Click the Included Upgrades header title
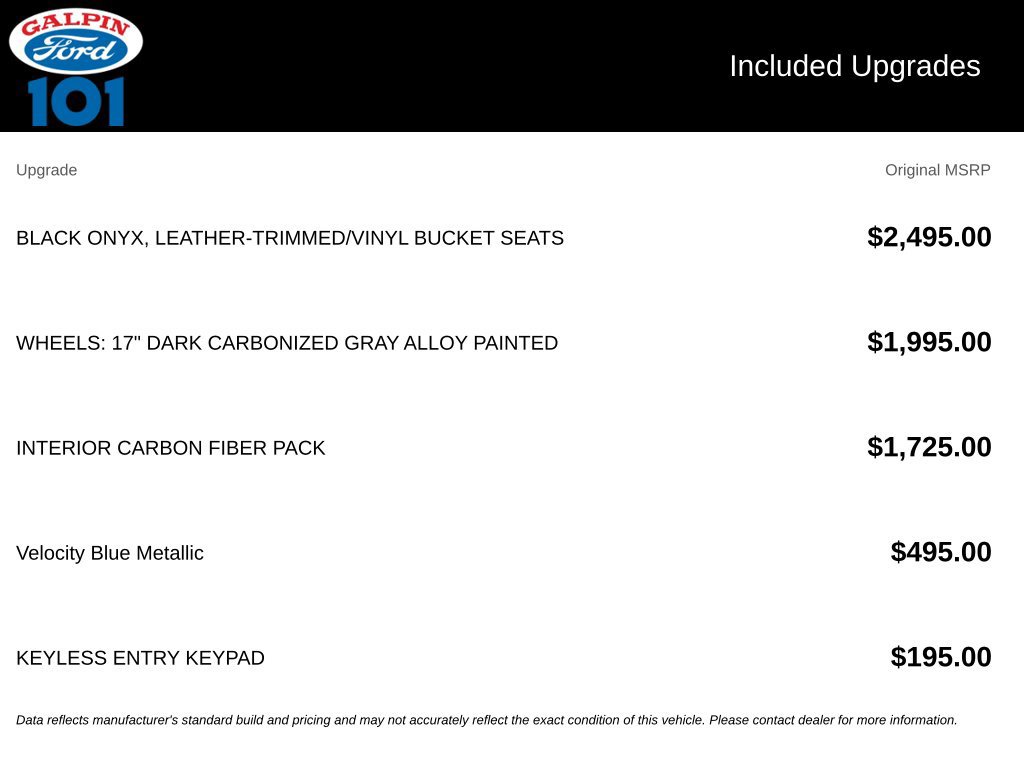Viewport: 1024px width, 768px height. [854, 66]
